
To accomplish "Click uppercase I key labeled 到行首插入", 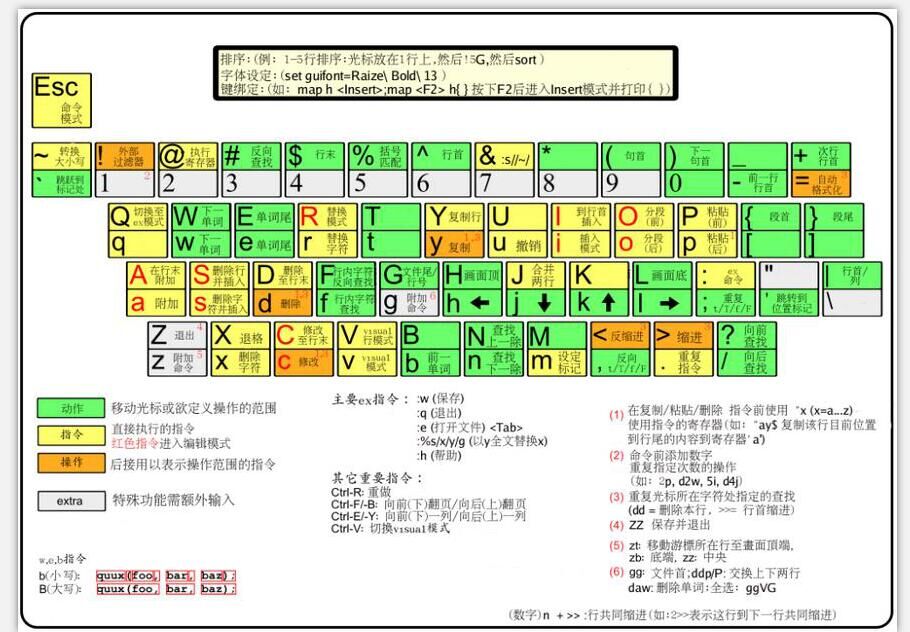I will (x=580, y=217).
